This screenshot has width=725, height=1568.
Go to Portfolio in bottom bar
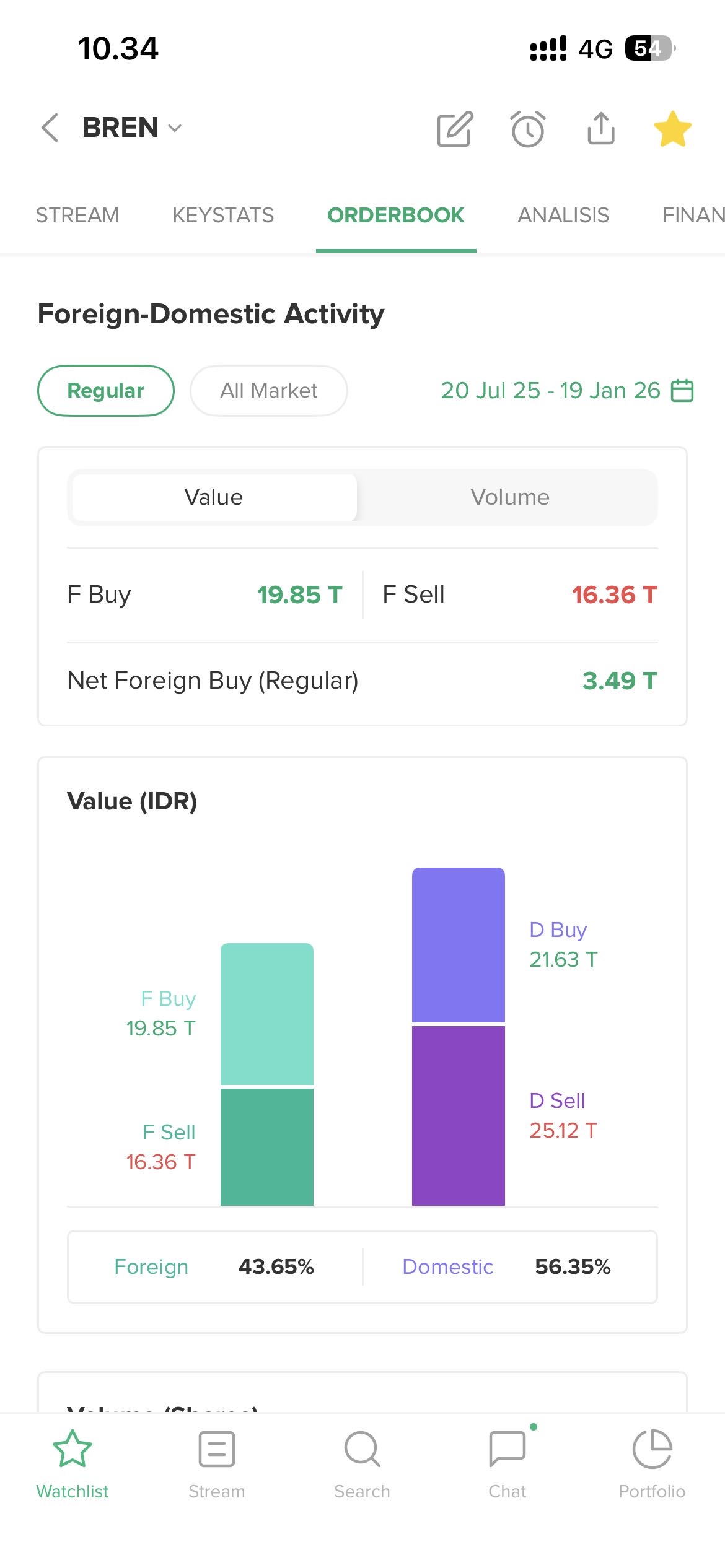click(652, 1465)
